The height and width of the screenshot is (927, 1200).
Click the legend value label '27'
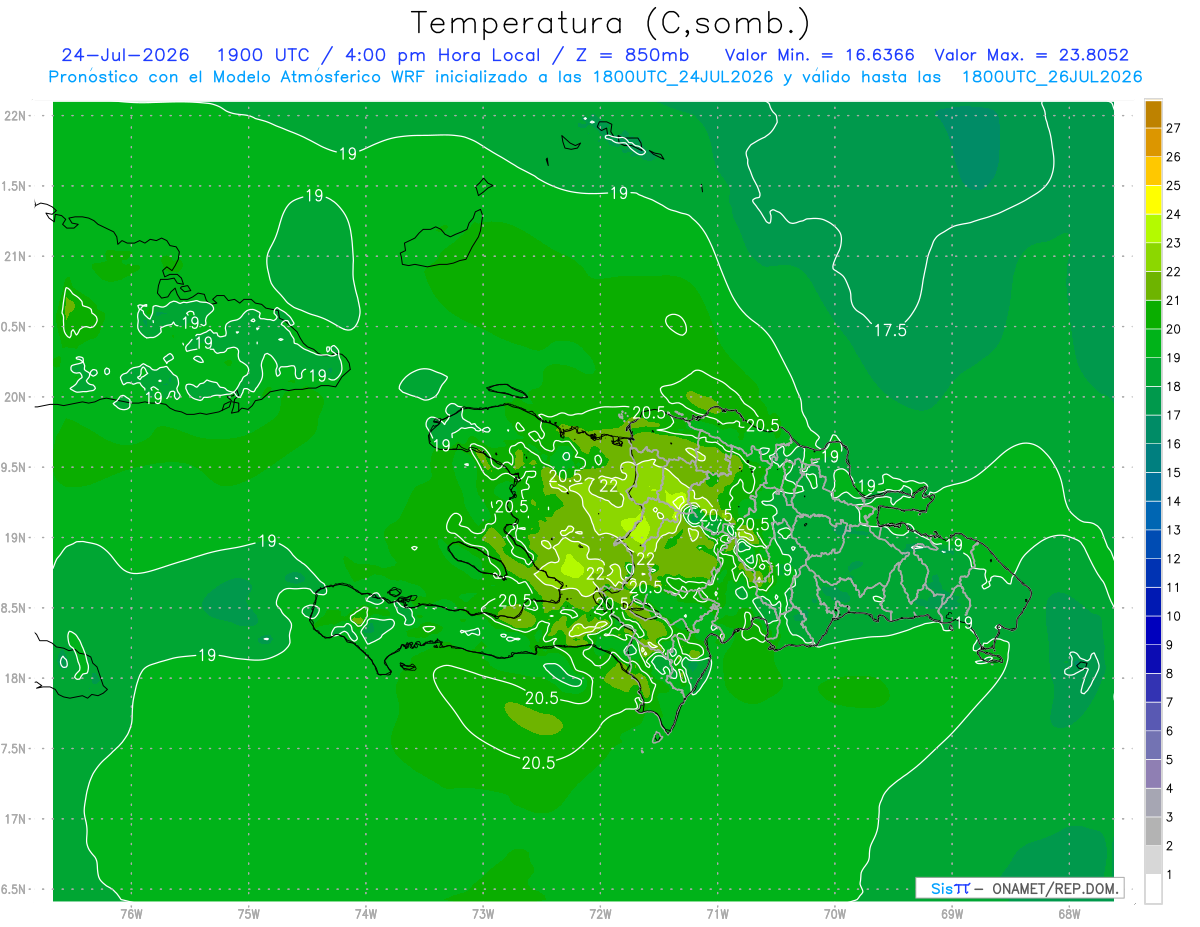[1173, 127]
